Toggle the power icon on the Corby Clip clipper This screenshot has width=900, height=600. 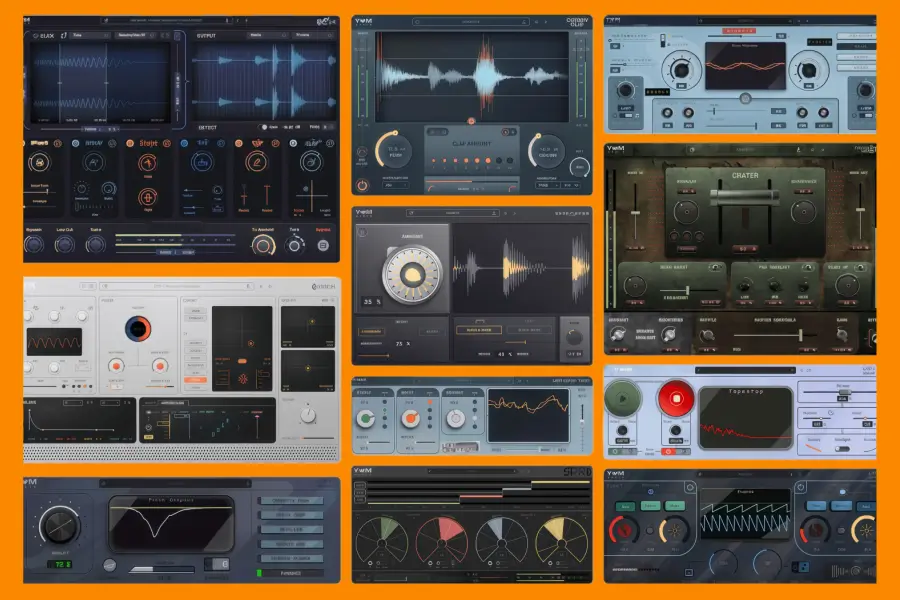coord(361,183)
